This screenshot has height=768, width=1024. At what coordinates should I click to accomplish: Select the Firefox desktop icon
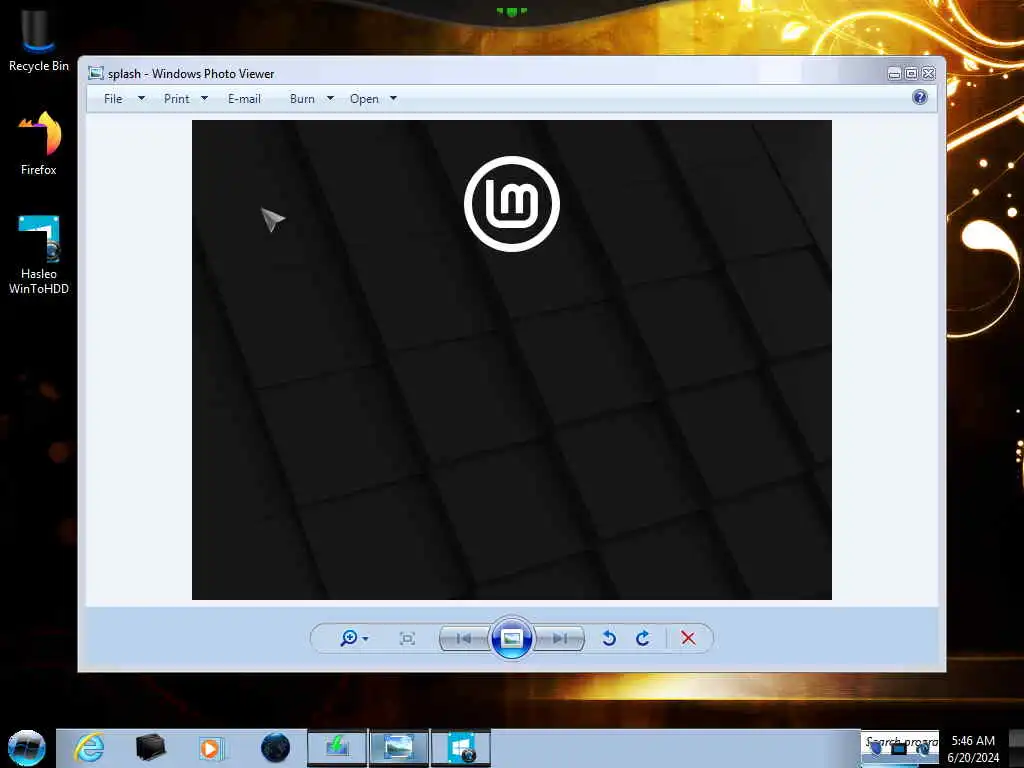(x=39, y=144)
